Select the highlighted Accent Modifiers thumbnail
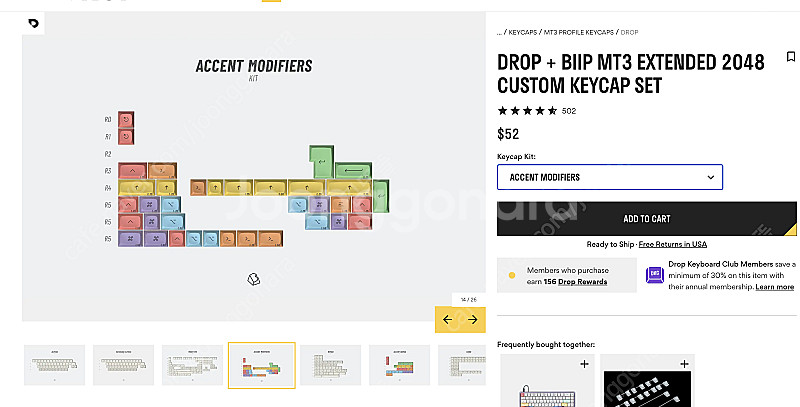800x407 pixels. (262, 365)
